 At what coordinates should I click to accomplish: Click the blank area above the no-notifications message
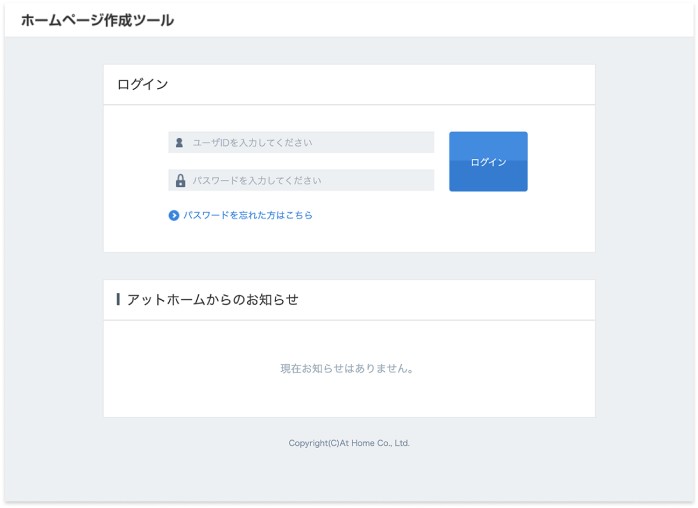point(348,339)
